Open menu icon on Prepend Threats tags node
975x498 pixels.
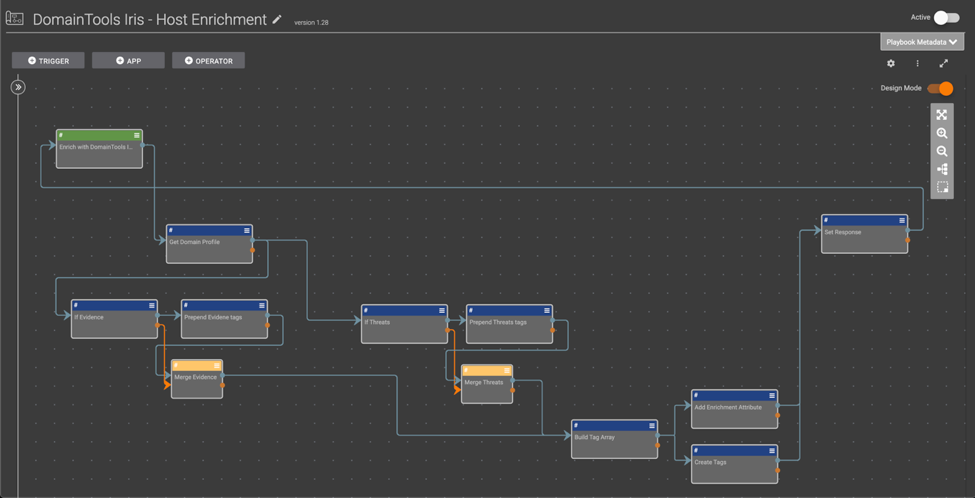[547, 310]
